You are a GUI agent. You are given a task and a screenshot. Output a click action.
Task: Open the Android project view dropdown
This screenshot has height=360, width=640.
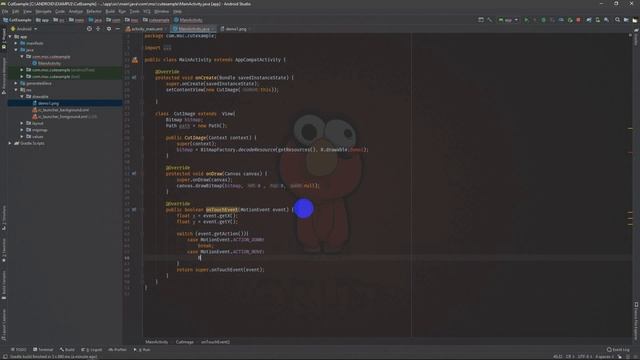tap(24, 29)
